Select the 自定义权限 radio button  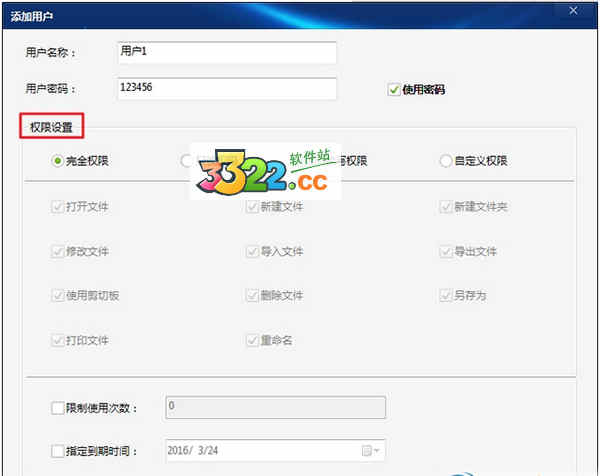click(x=446, y=161)
